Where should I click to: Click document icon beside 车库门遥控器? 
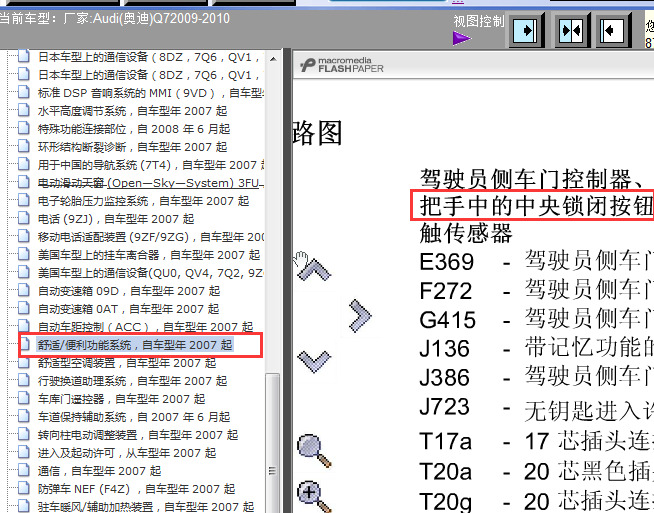[24, 398]
